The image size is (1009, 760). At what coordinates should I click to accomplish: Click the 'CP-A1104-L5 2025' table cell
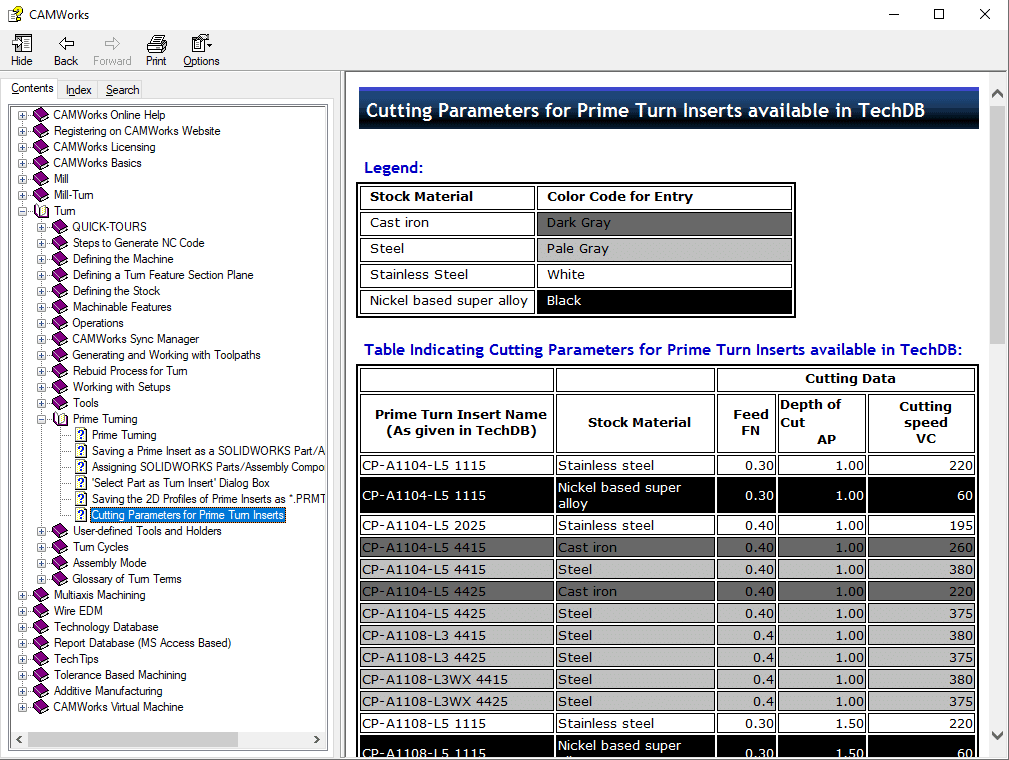click(457, 526)
